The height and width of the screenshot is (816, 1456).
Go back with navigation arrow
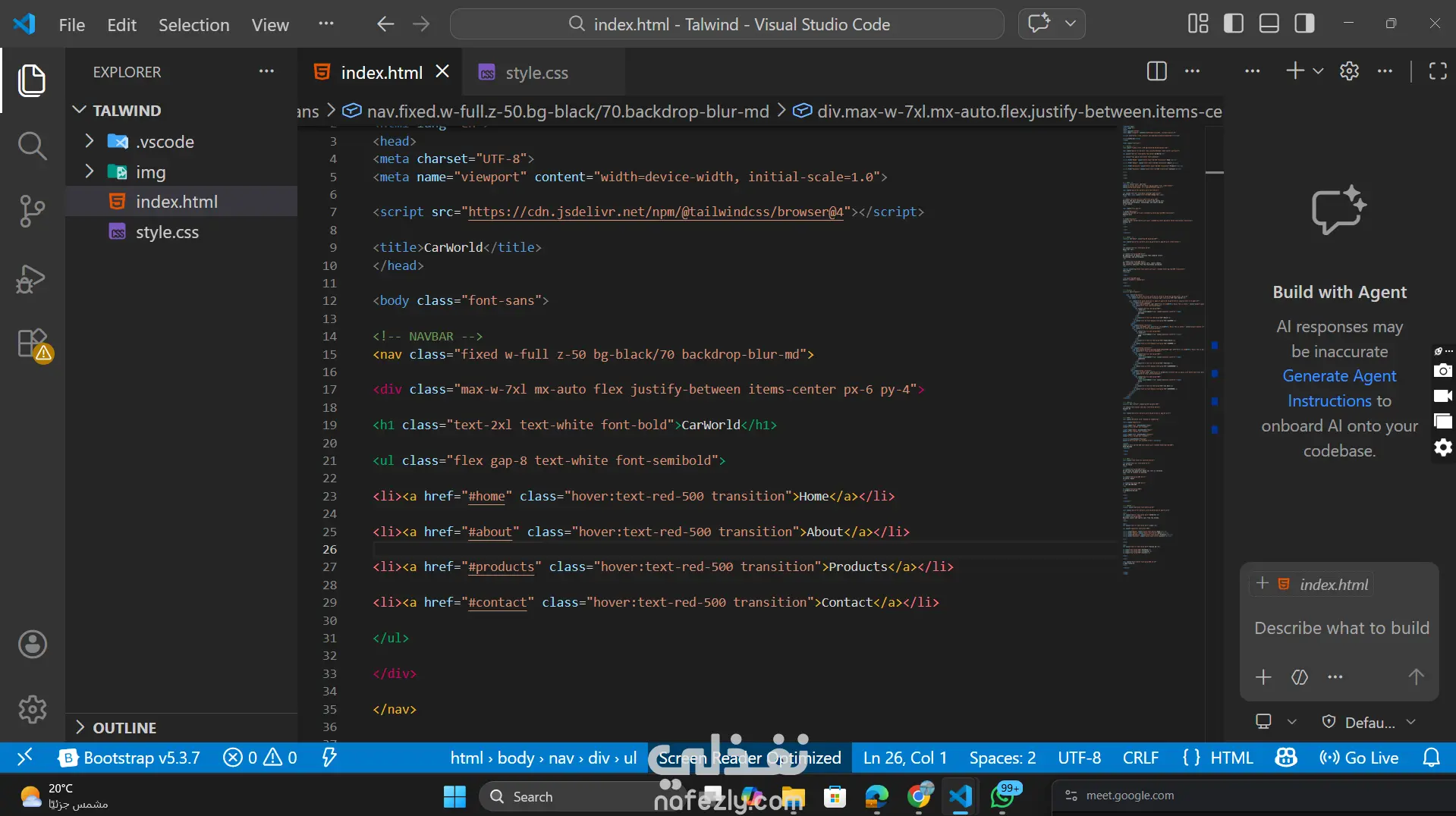[385, 24]
